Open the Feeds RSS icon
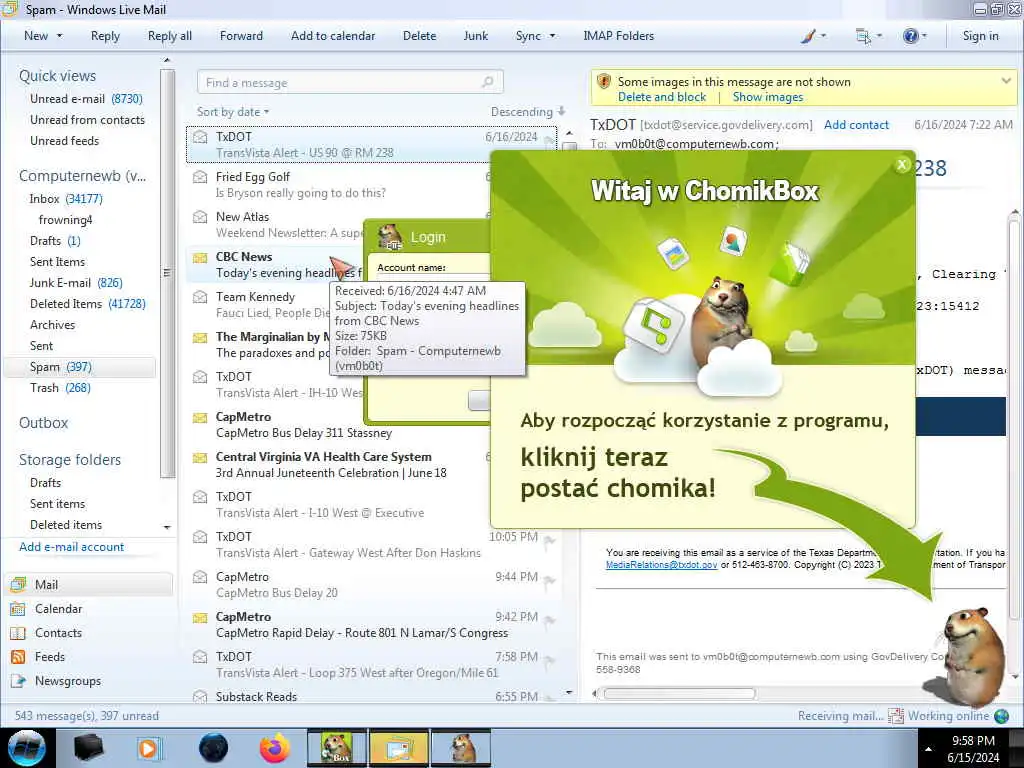 (18, 657)
